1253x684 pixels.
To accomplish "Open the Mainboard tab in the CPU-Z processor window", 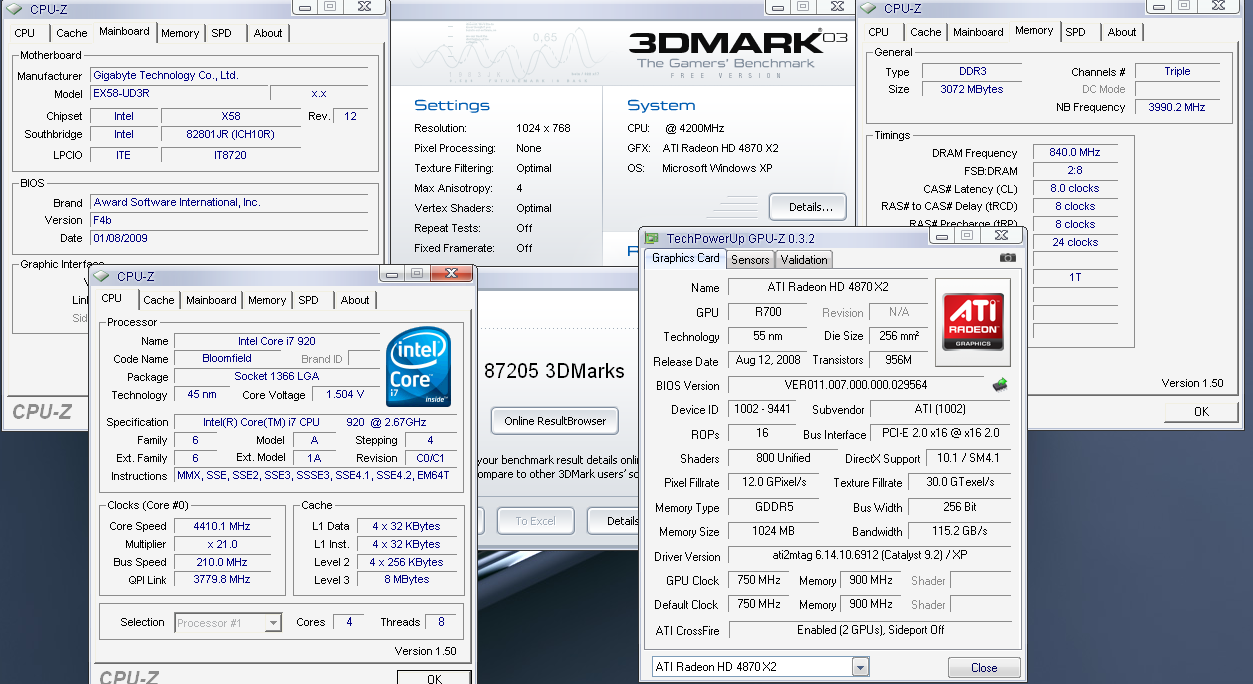I will pos(211,300).
